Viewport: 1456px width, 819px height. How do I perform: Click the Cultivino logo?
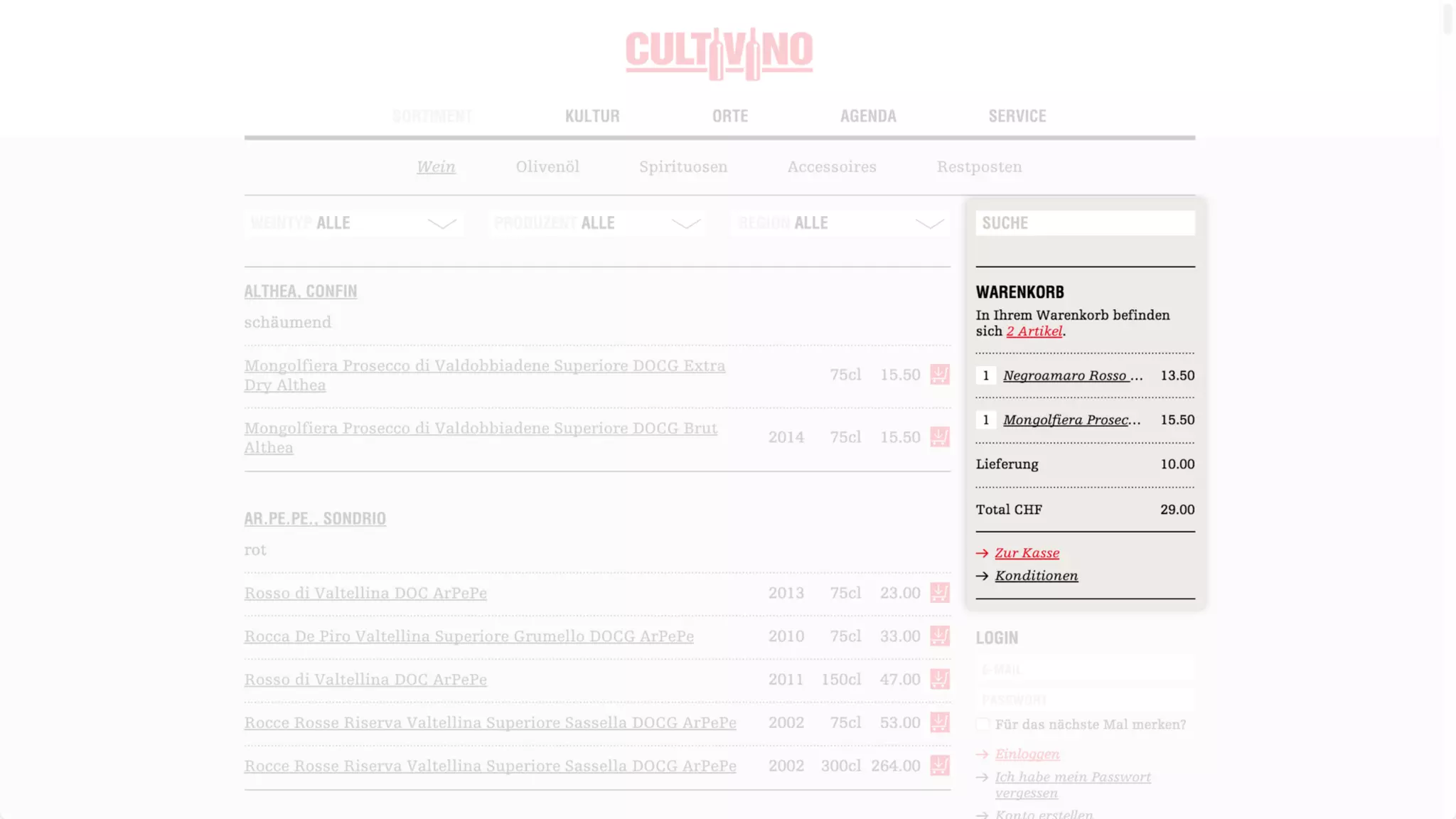719,53
